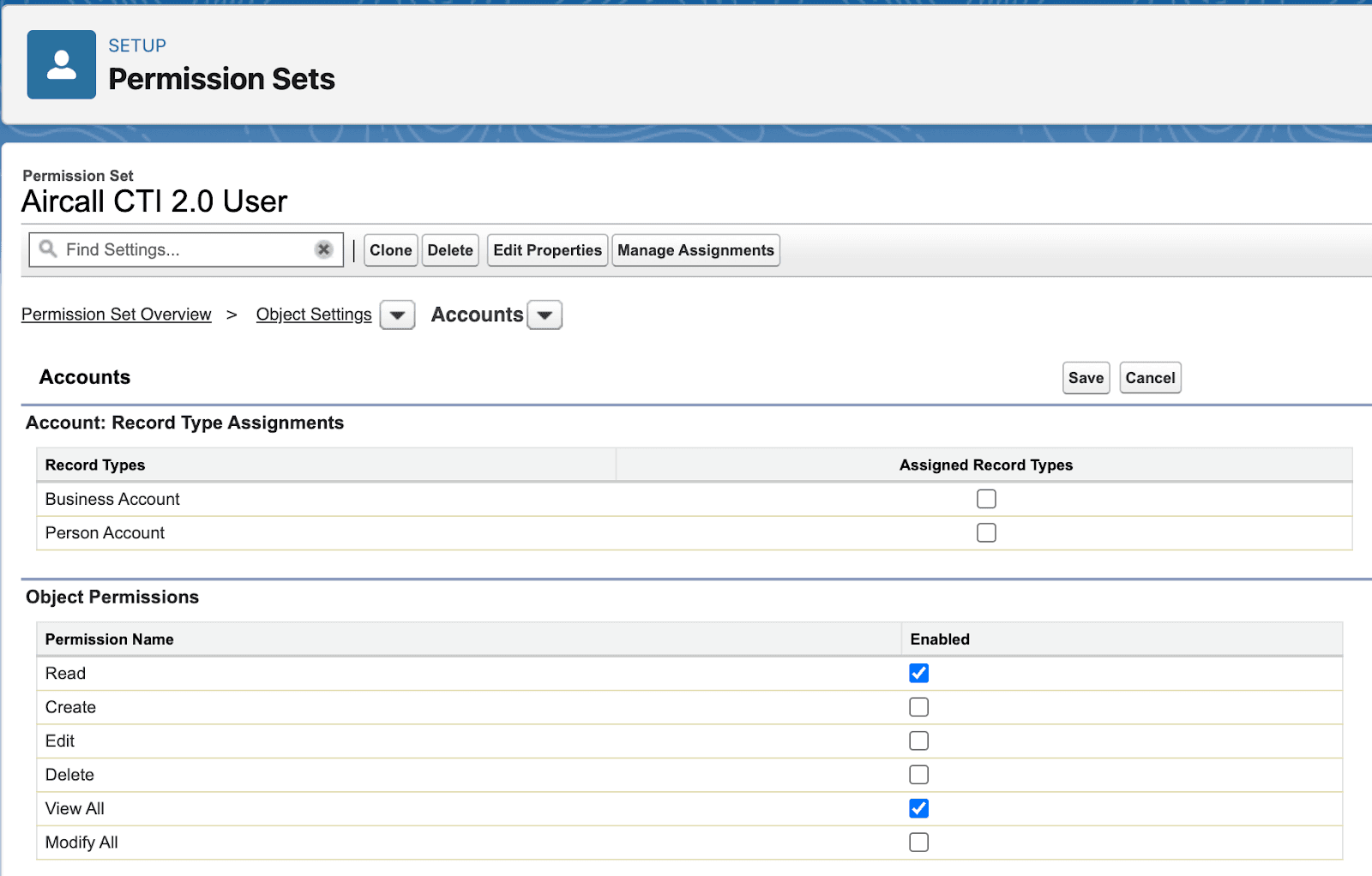Go to Permission Set Overview link
The height and width of the screenshot is (876, 1372).
point(117,315)
